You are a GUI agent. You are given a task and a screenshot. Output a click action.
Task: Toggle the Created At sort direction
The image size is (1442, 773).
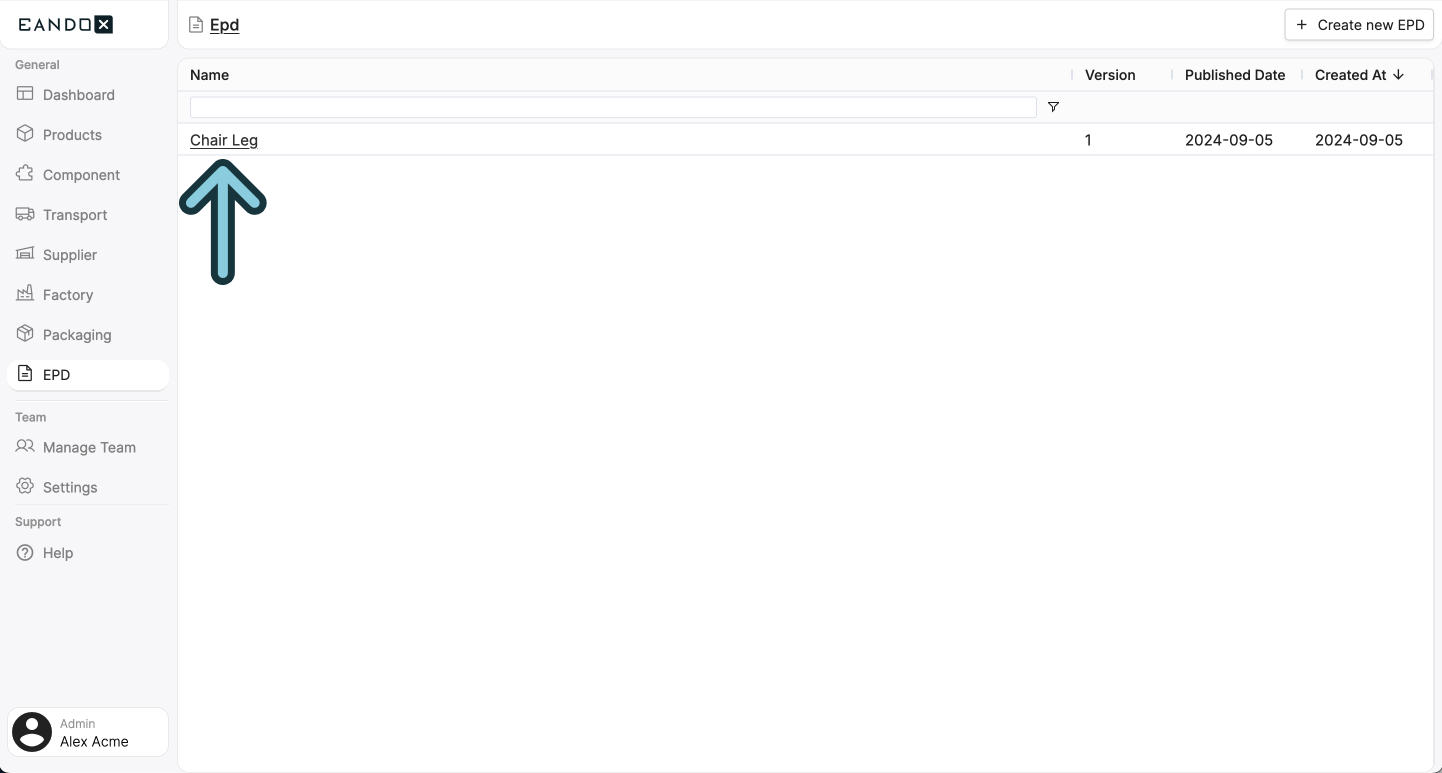click(x=1396, y=74)
